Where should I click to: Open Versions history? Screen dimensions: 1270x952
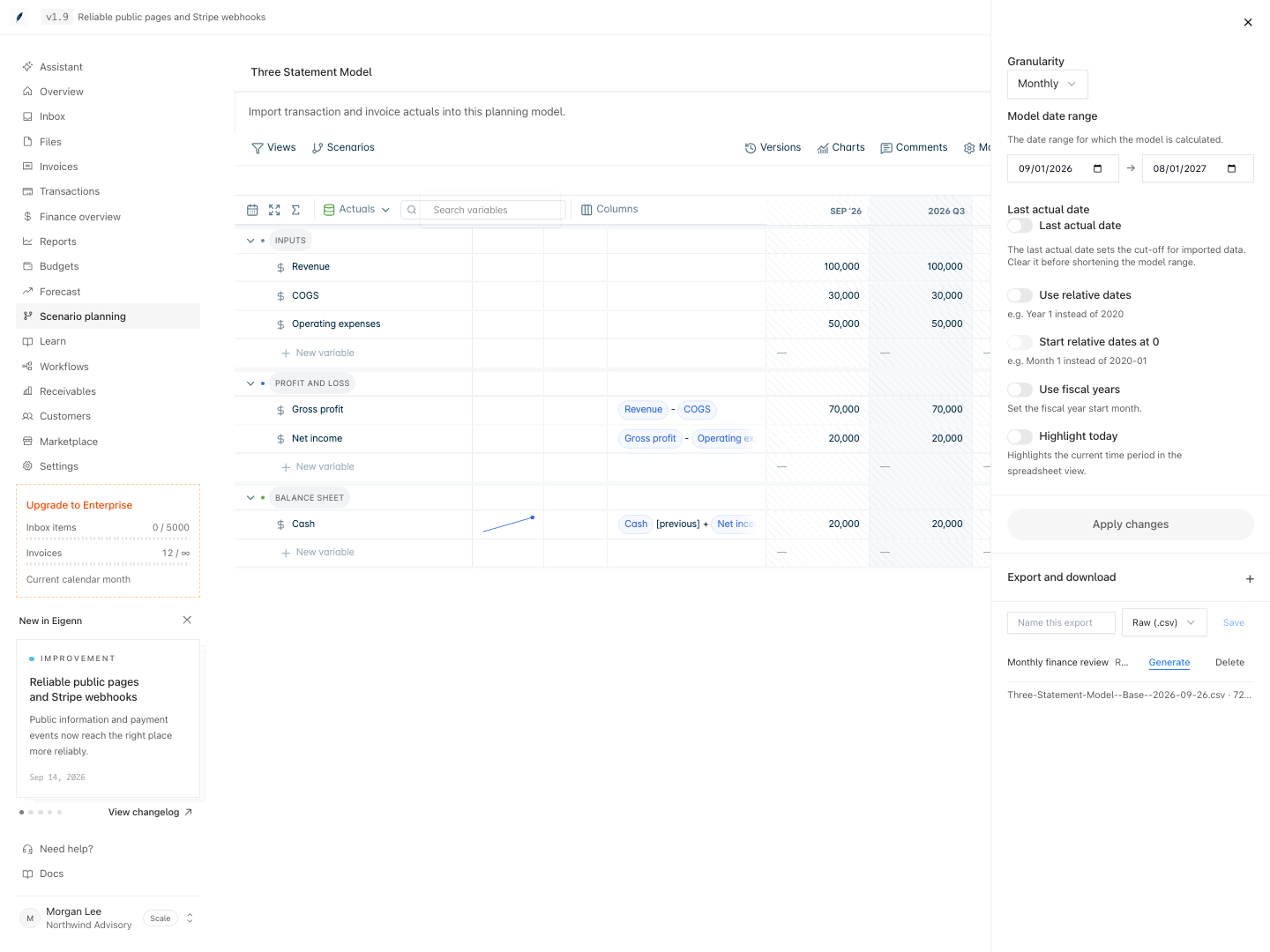[x=773, y=147]
